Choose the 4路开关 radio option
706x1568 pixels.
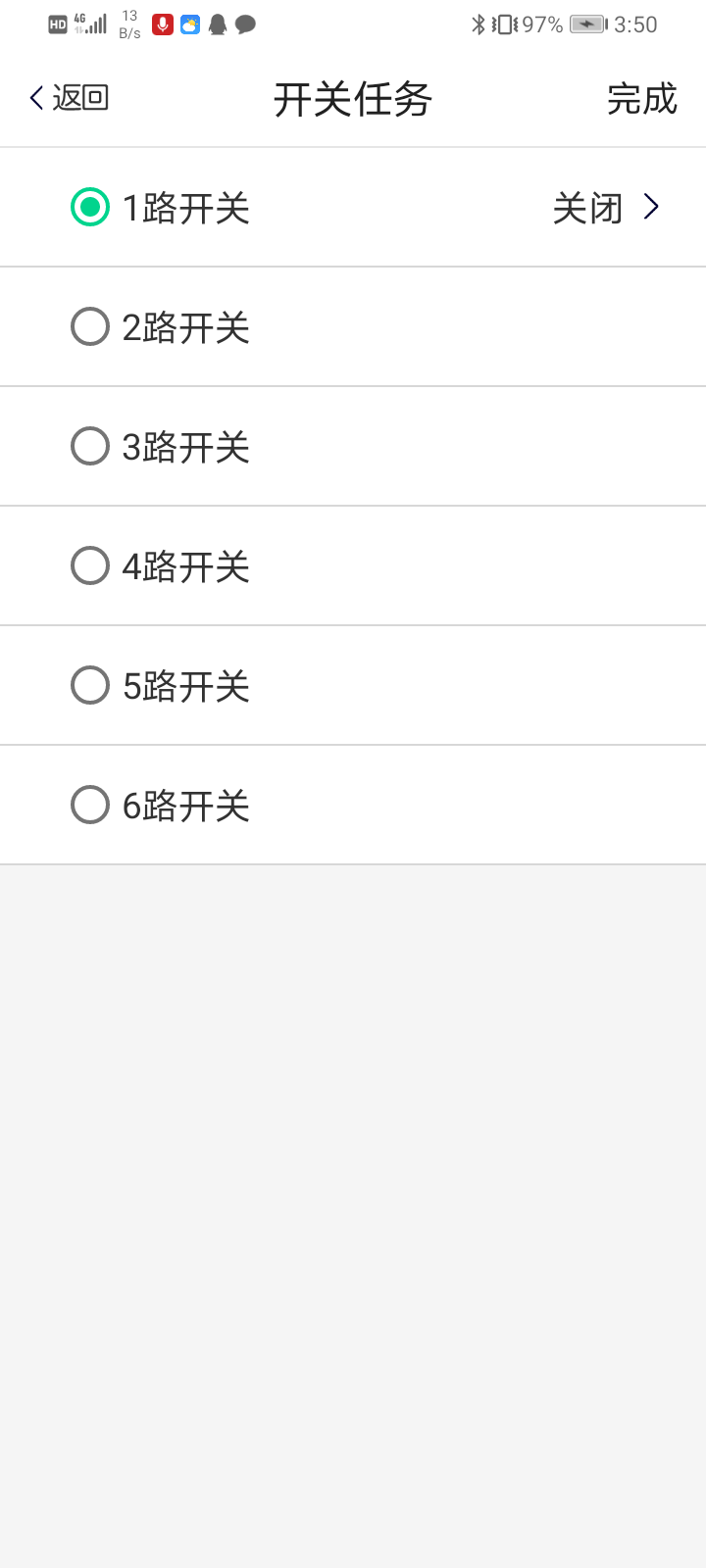coord(90,565)
